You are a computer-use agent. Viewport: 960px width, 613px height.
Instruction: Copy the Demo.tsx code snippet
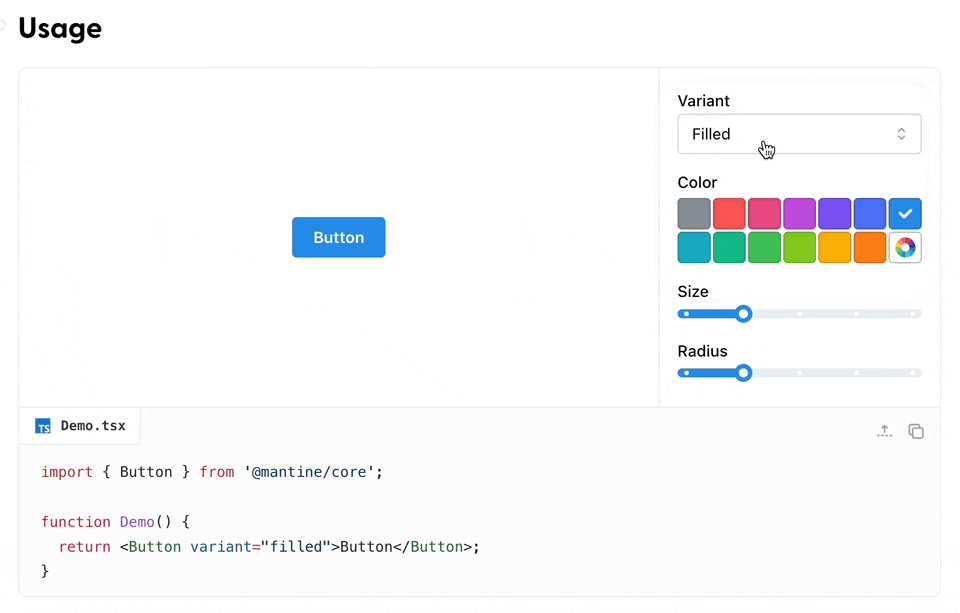pyautogui.click(x=916, y=431)
